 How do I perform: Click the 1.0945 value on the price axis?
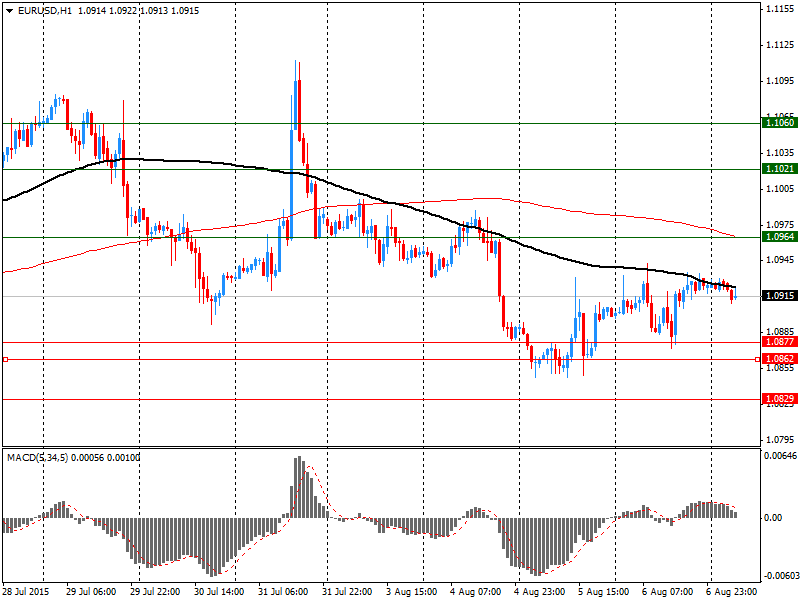[x=780, y=260]
